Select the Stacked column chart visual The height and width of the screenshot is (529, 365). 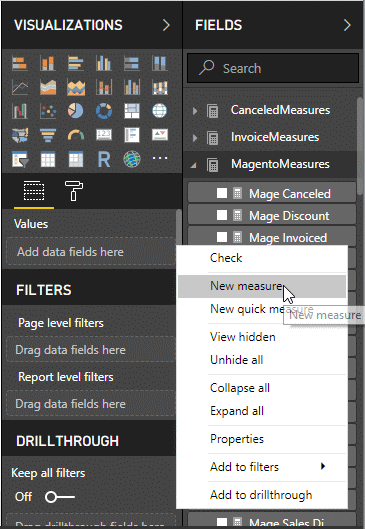pos(48,63)
